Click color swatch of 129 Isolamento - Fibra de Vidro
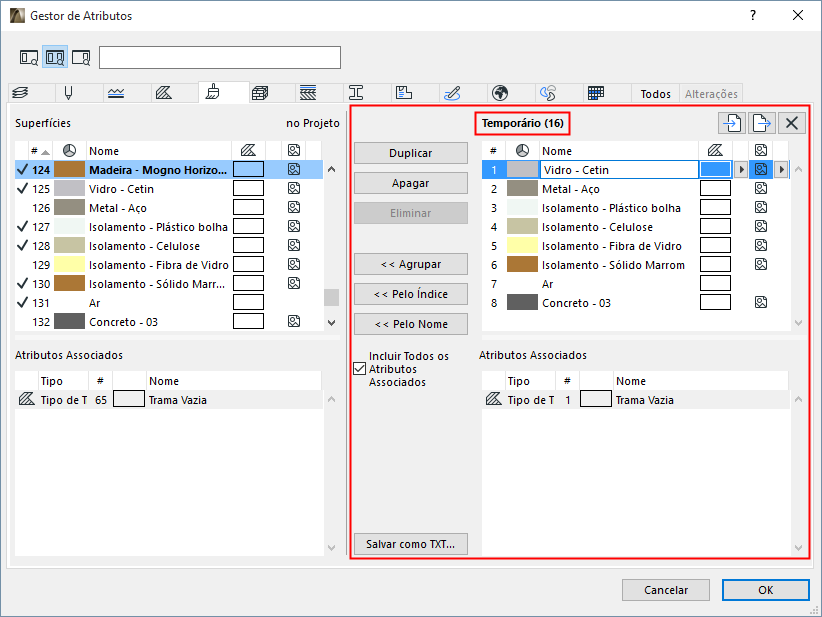Image resolution: width=822 pixels, height=617 pixels. click(x=69, y=265)
